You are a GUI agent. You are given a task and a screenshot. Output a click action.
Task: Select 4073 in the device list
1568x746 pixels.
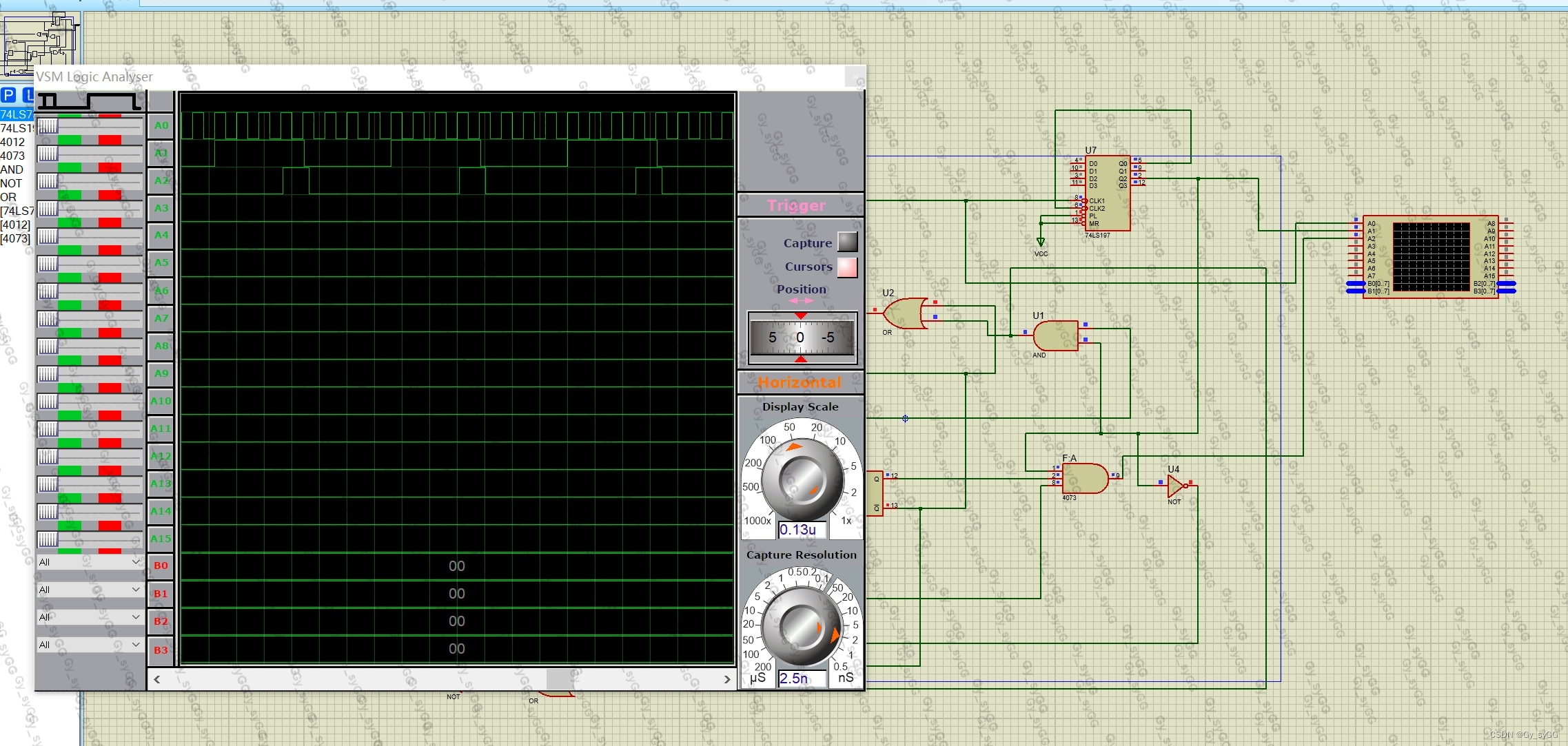point(12,156)
